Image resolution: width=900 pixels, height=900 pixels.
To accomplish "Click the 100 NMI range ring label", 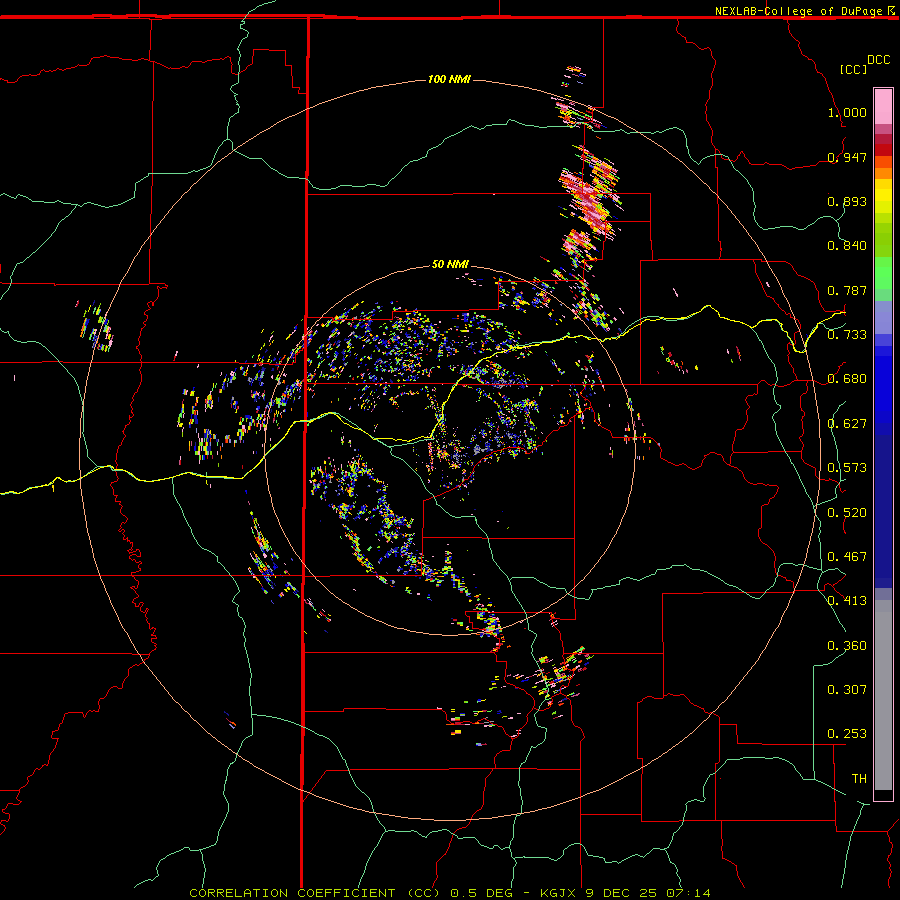I will click(449, 79).
